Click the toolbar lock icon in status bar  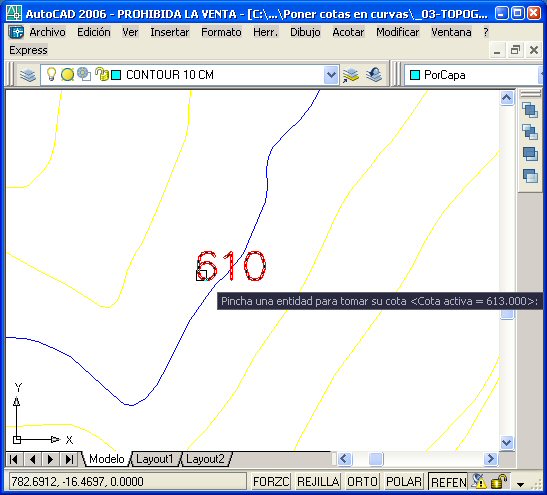pyautogui.click(x=499, y=482)
